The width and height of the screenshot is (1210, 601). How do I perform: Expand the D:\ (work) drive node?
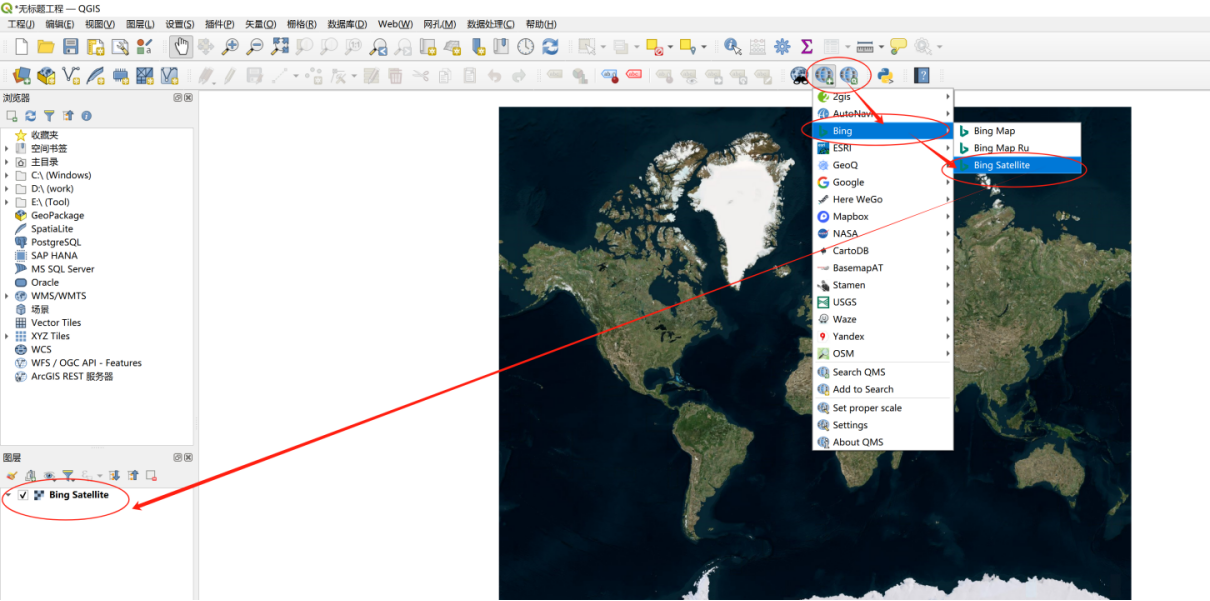6,188
